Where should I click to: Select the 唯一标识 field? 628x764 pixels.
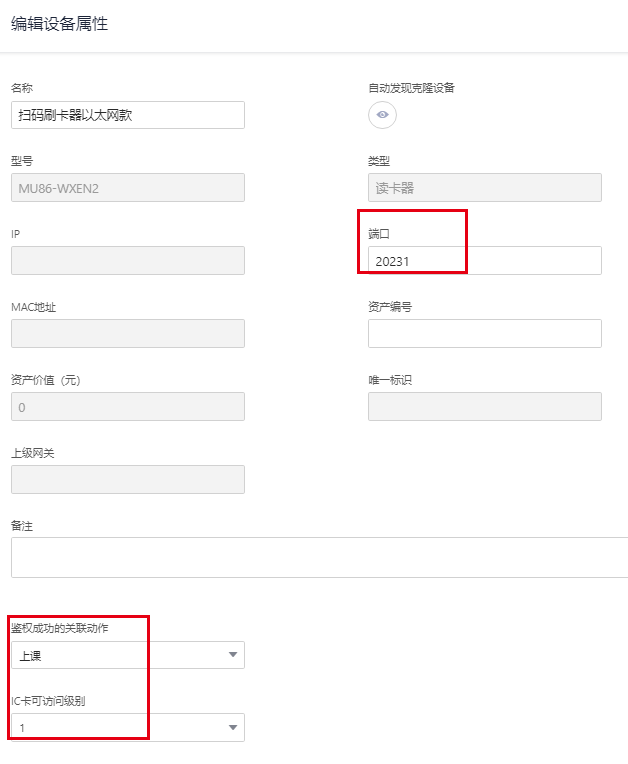click(484, 407)
